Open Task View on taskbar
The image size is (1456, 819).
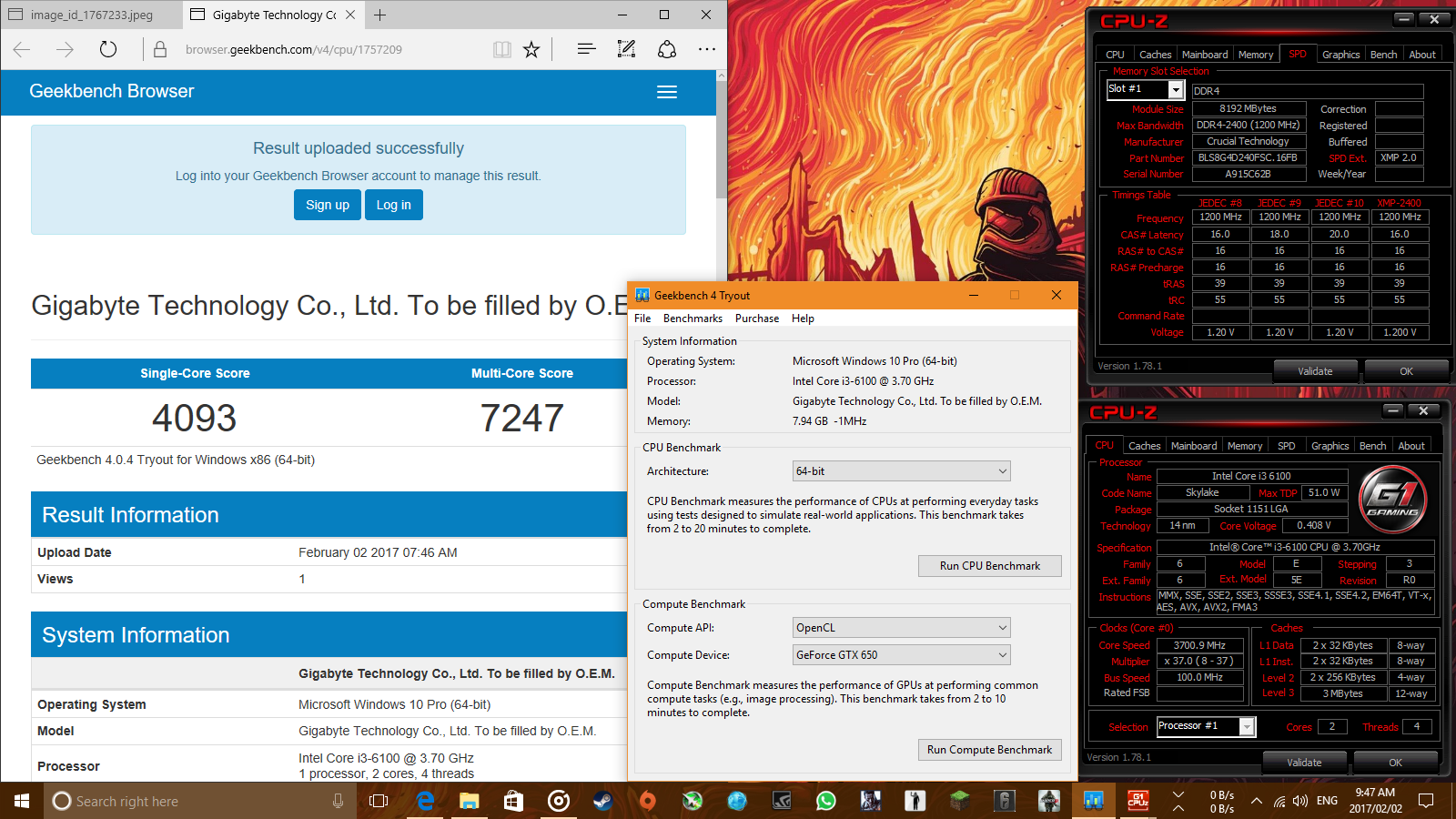click(x=379, y=801)
